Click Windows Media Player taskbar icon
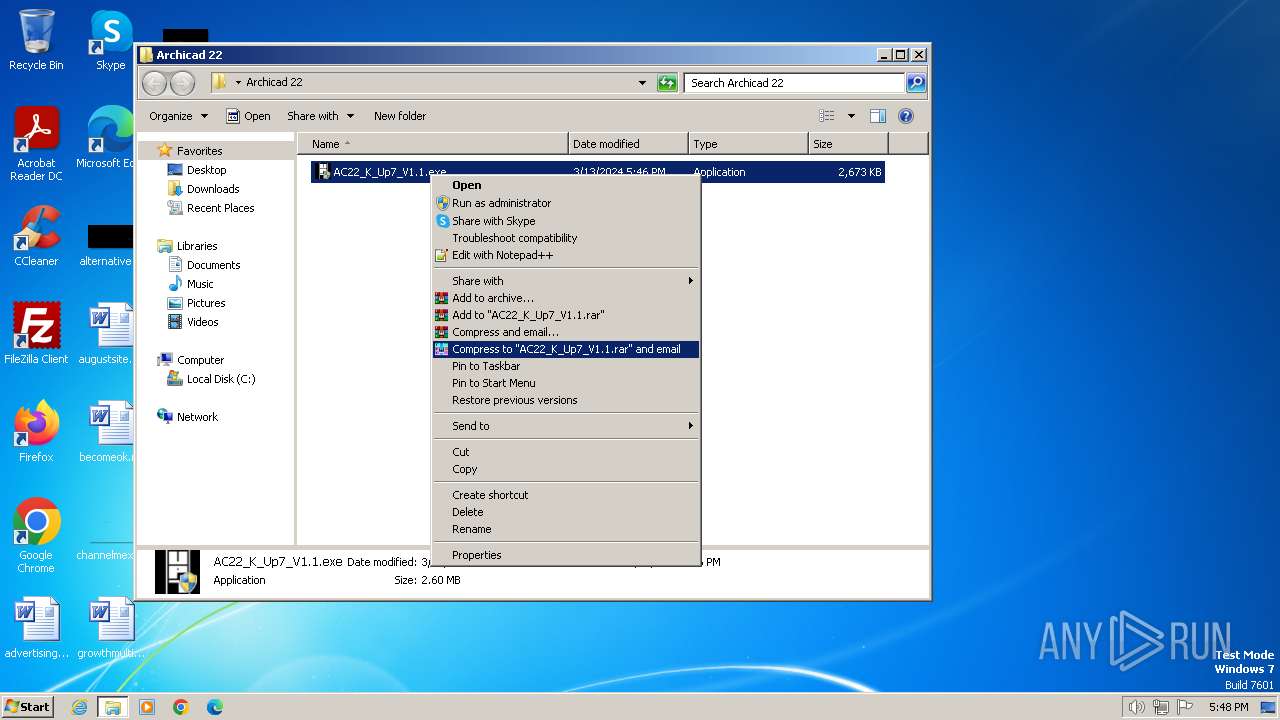 point(147,707)
